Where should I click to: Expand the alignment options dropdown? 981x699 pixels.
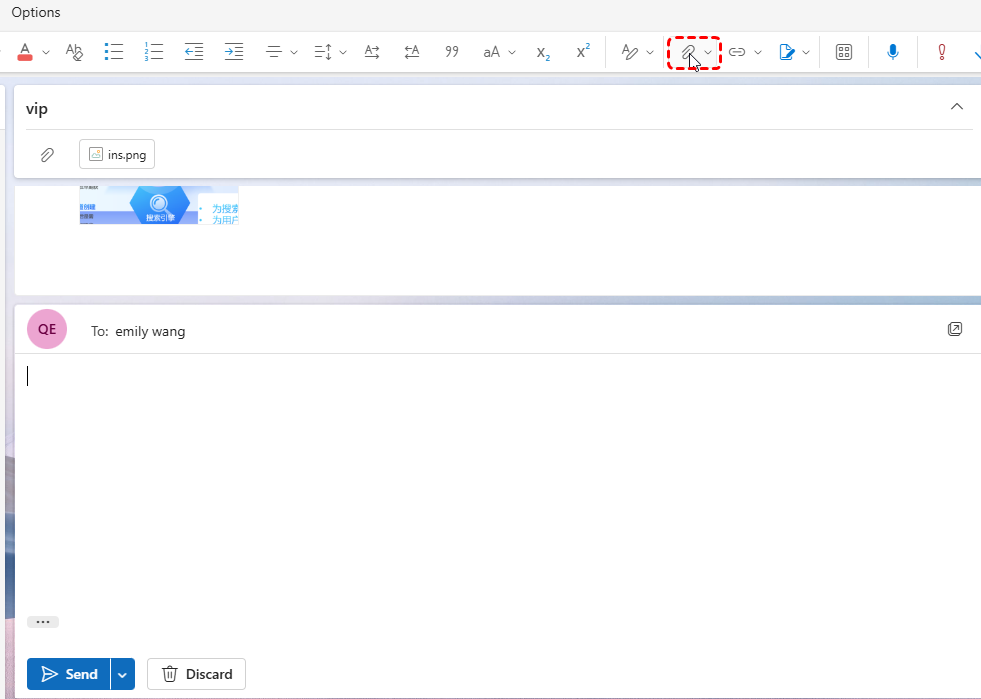coord(294,53)
